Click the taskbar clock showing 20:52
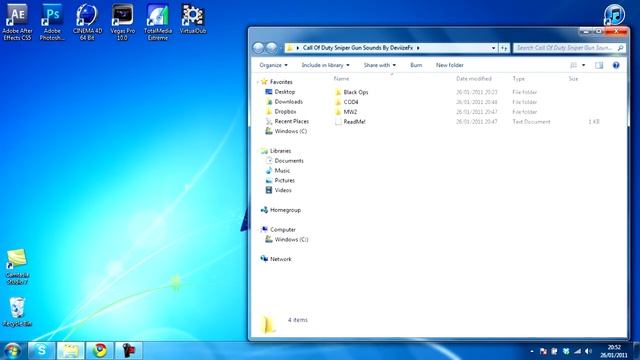 [x=613, y=351]
